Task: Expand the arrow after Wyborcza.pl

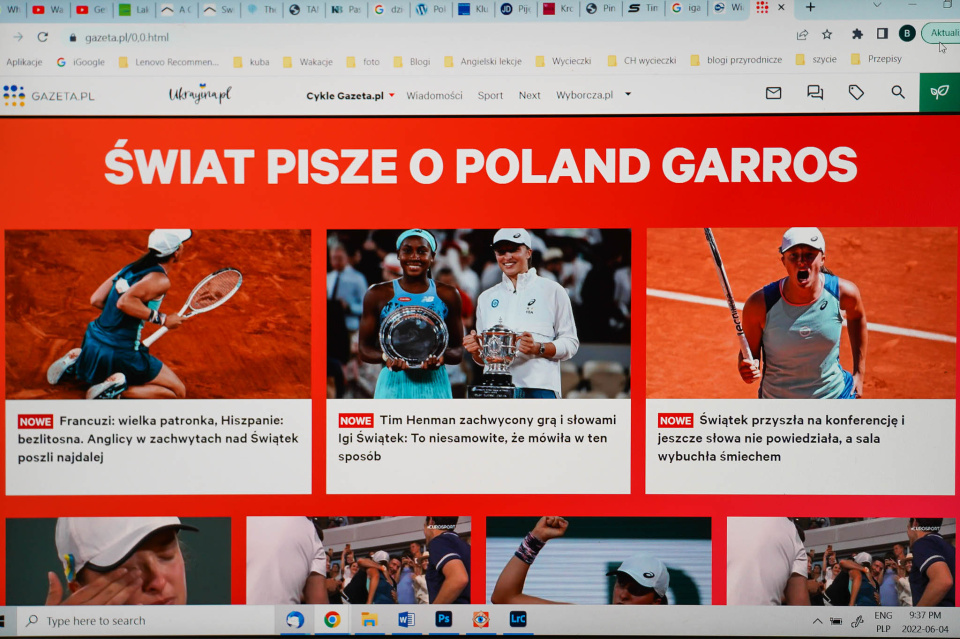Action: coord(628,94)
